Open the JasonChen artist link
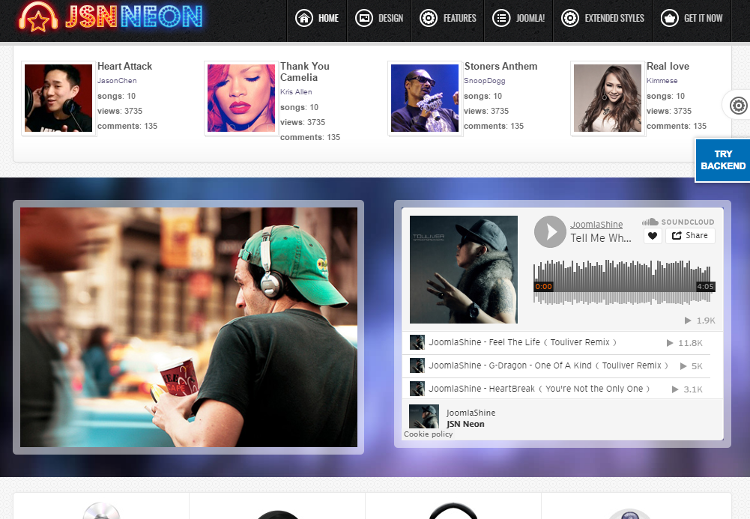 coord(117,80)
